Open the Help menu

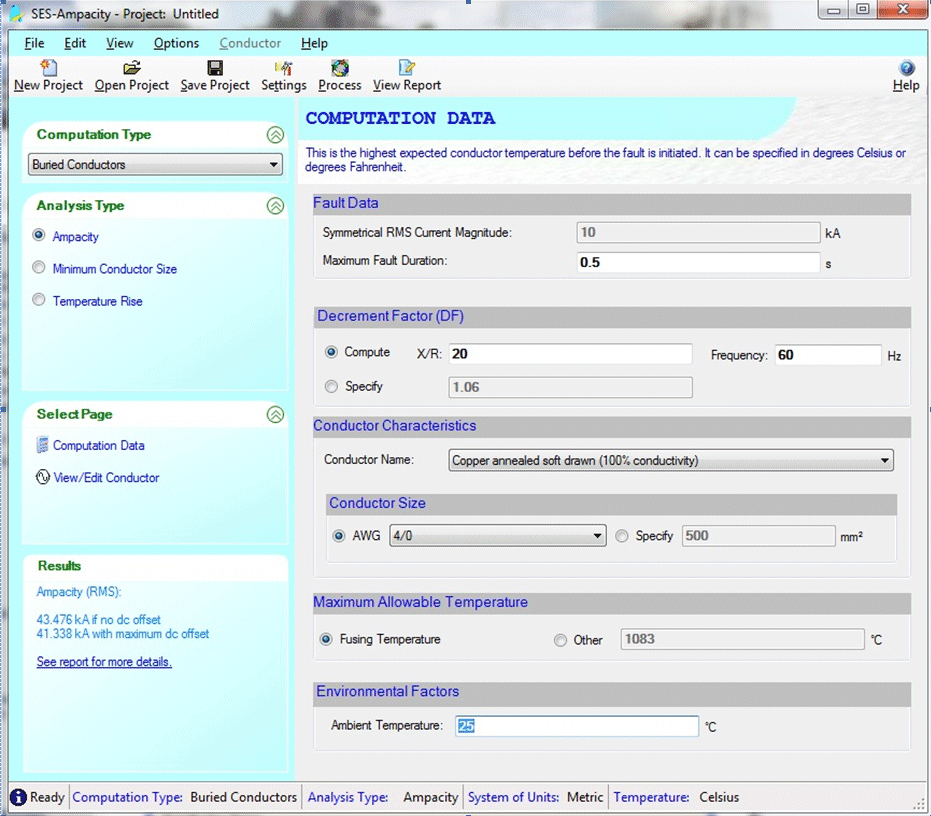(x=314, y=43)
